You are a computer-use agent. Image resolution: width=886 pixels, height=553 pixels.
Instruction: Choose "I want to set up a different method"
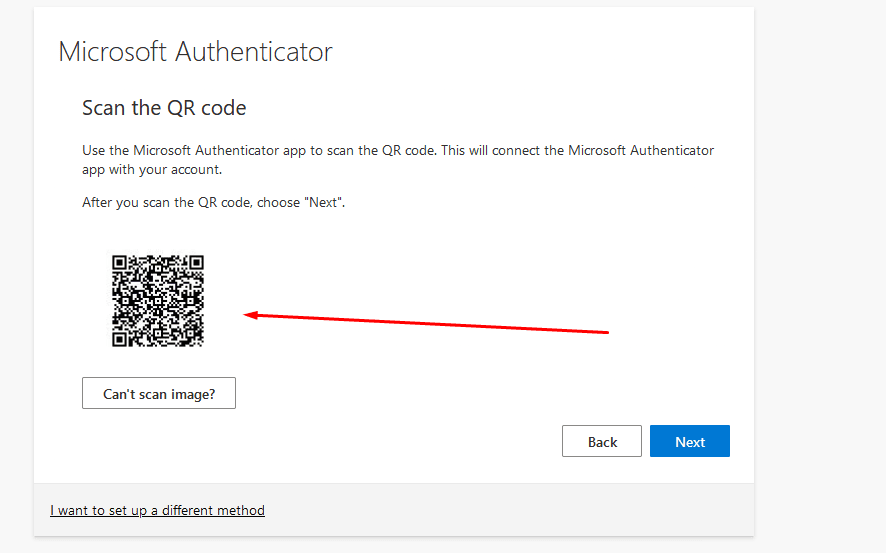[x=157, y=510]
